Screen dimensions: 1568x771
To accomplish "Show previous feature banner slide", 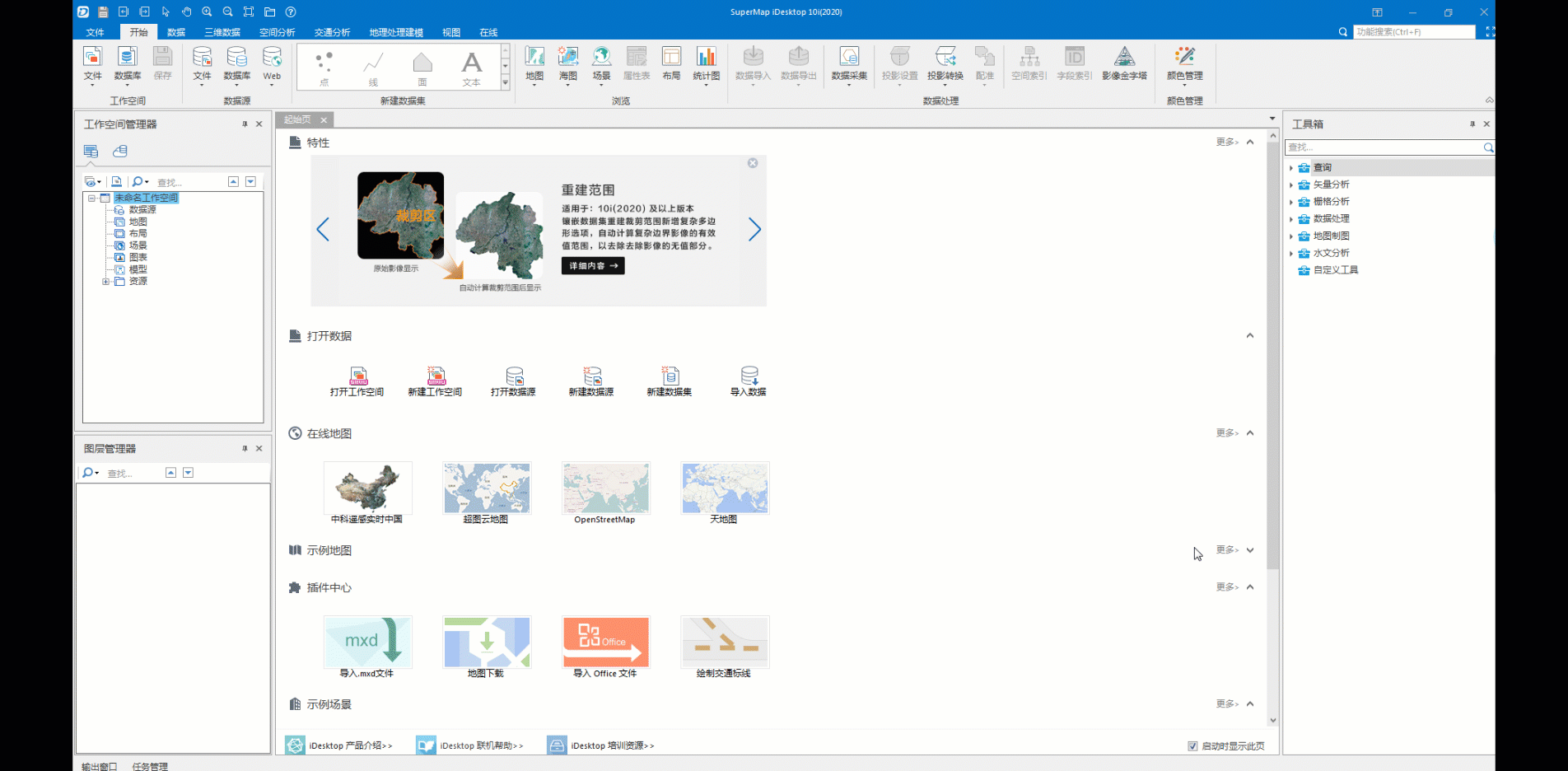I will coord(323,230).
